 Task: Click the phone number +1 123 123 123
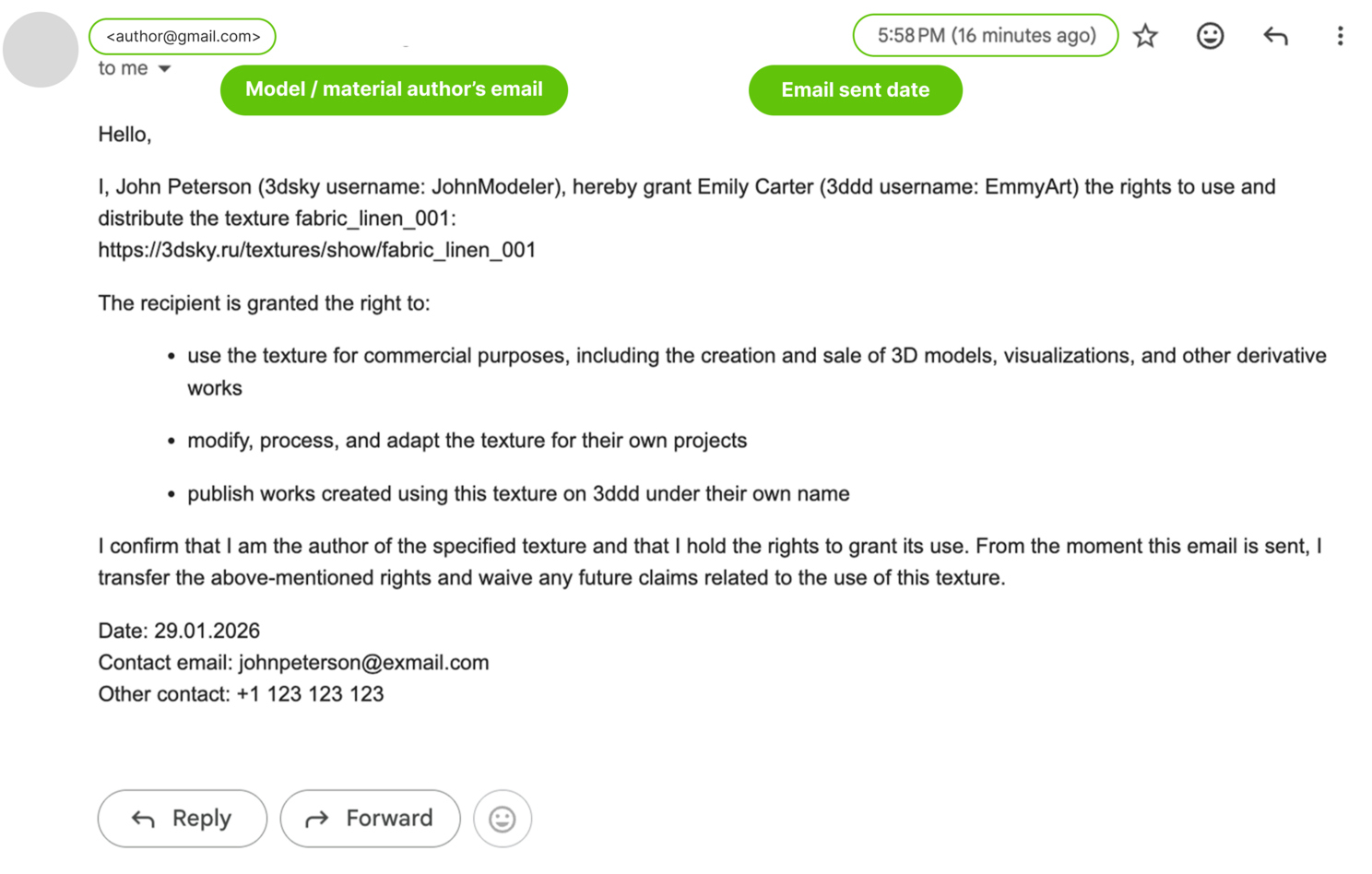[x=310, y=694]
